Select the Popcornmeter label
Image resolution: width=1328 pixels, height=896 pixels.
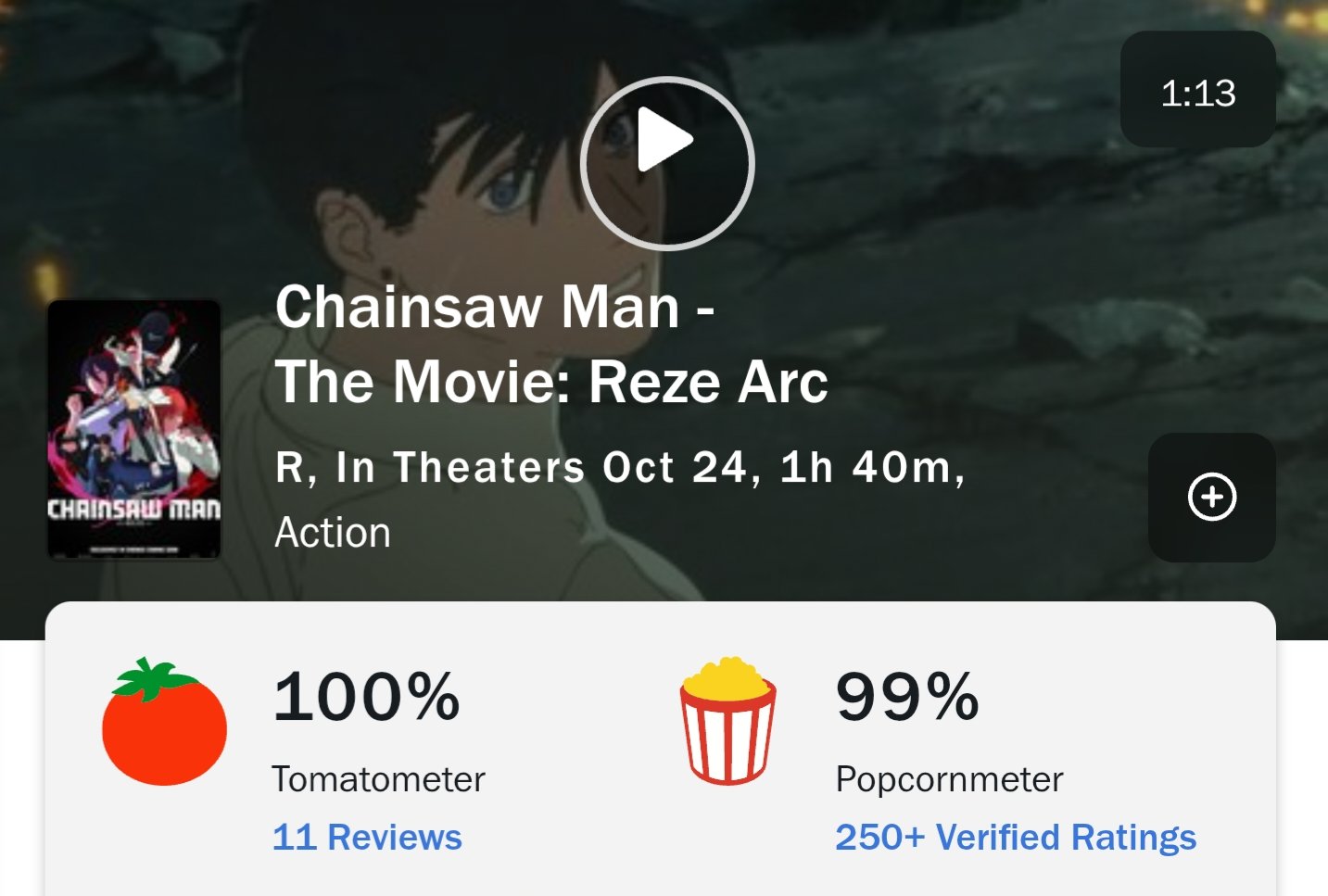click(x=949, y=779)
